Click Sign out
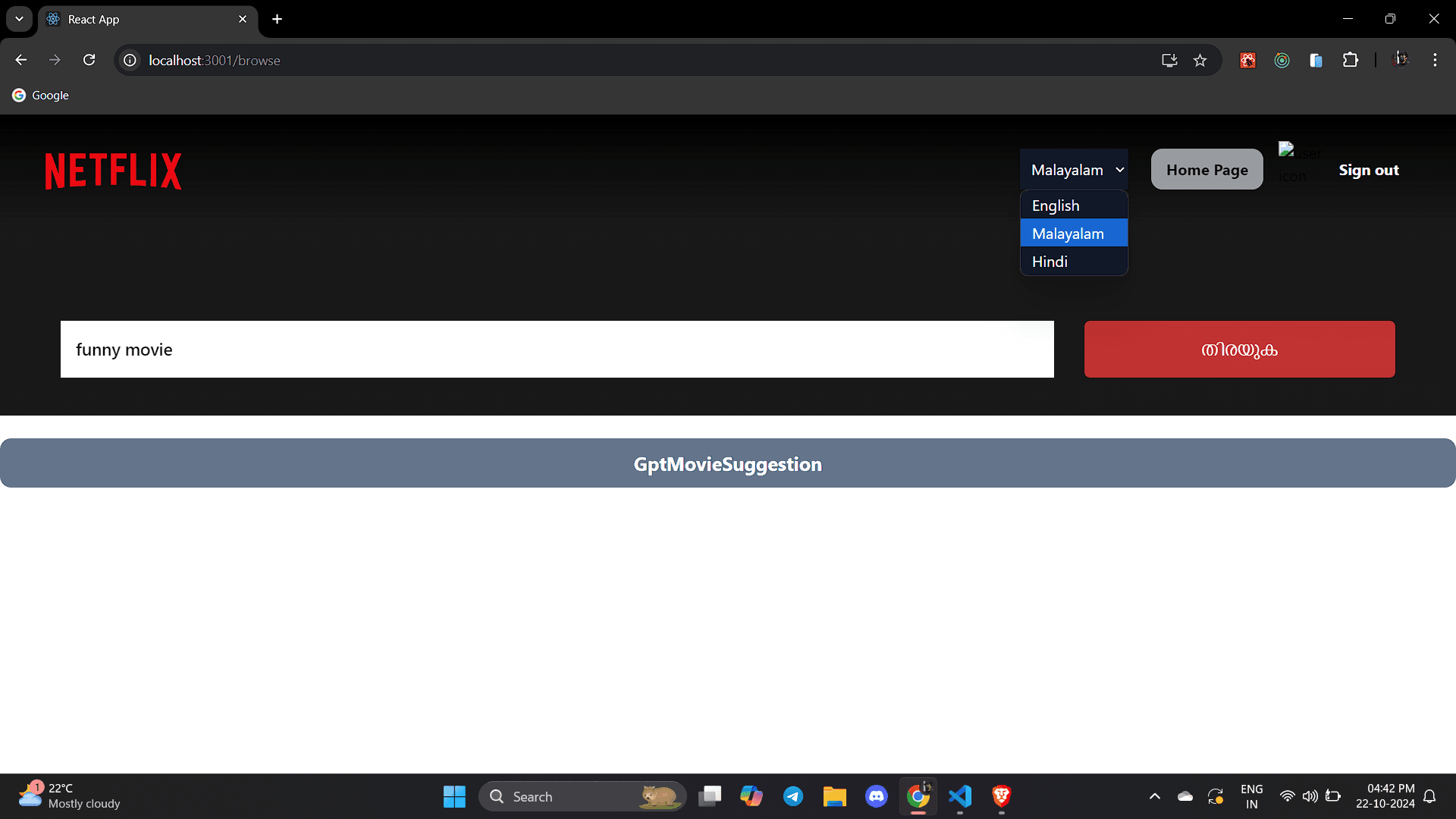Image resolution: width=1456 pixels, height=819 pixels. pos(1369,170)
